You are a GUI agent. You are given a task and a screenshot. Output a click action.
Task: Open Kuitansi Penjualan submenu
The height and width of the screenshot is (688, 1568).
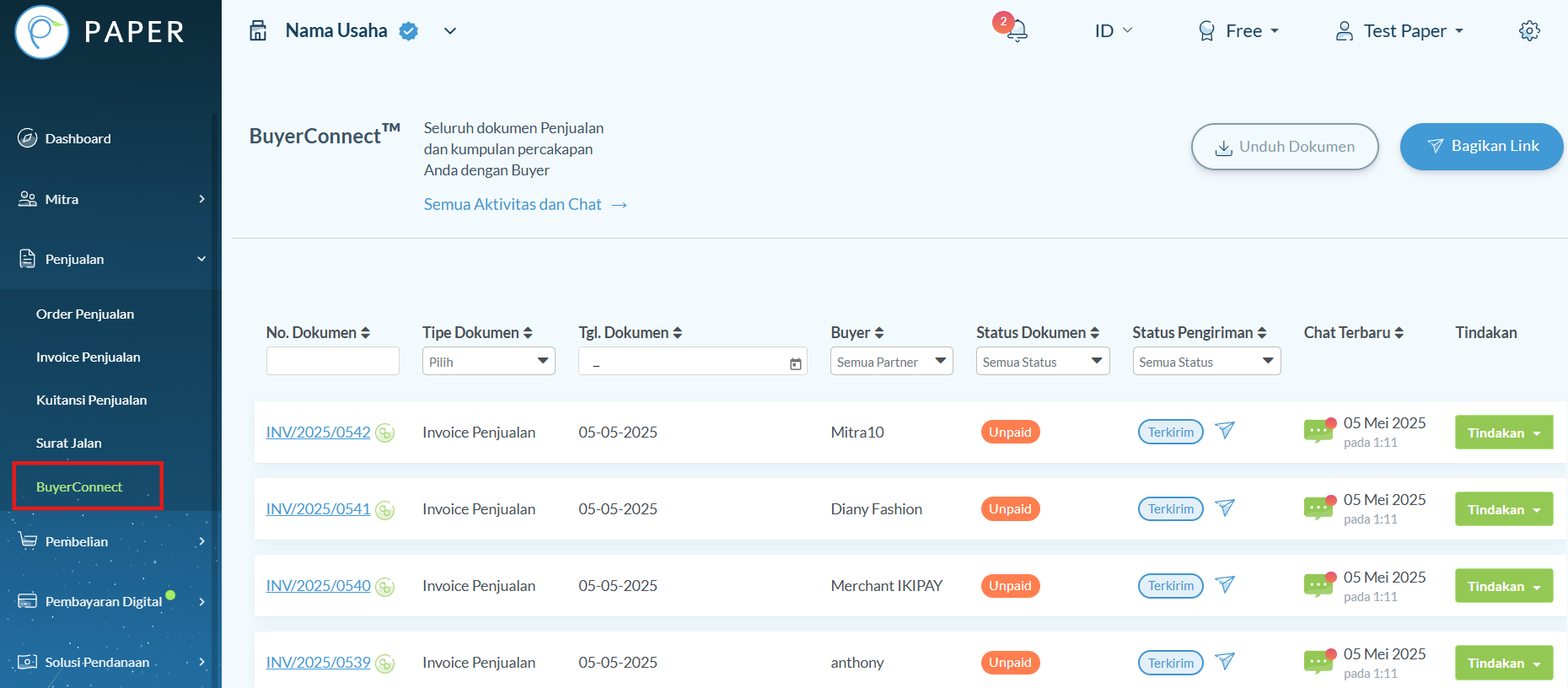tap(91, 400)
